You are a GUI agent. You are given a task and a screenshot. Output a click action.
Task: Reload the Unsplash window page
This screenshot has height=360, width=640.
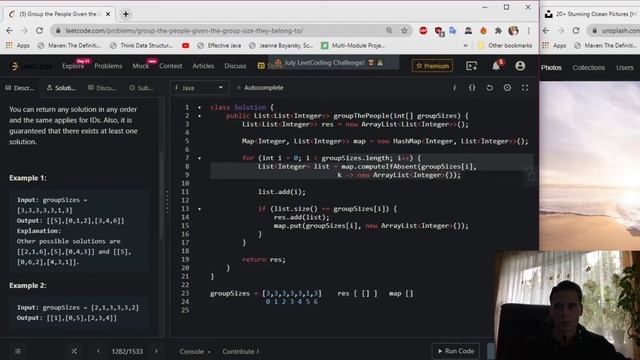pos(576,31)
